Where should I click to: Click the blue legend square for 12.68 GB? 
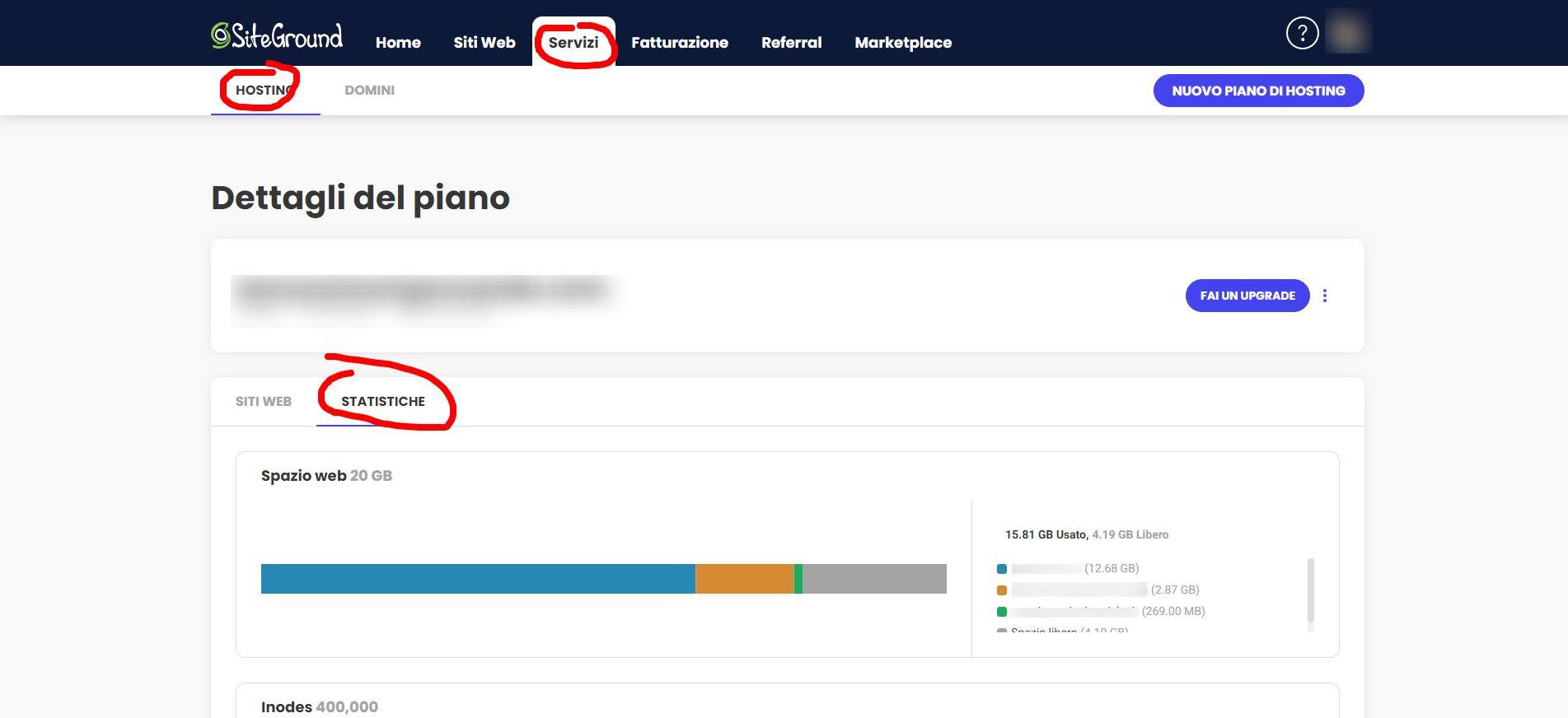1002,569
